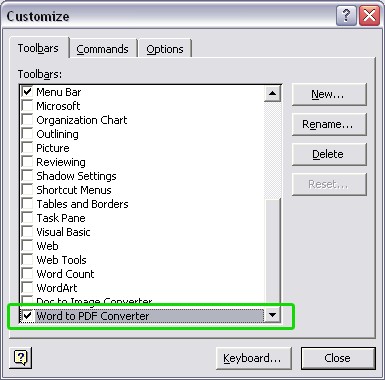Click the Delete button
385x380 pixels.
329,154
